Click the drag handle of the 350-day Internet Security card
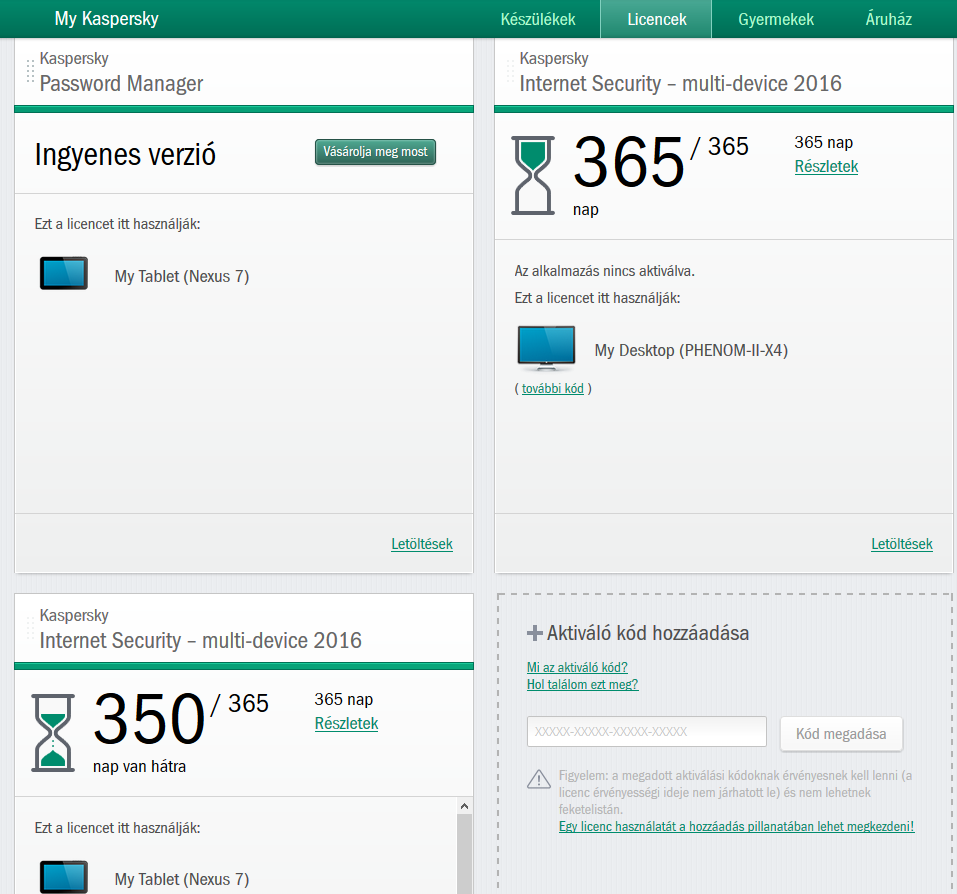Image resolution: width=957 pixels, height=894 pixels. point(30,628)
